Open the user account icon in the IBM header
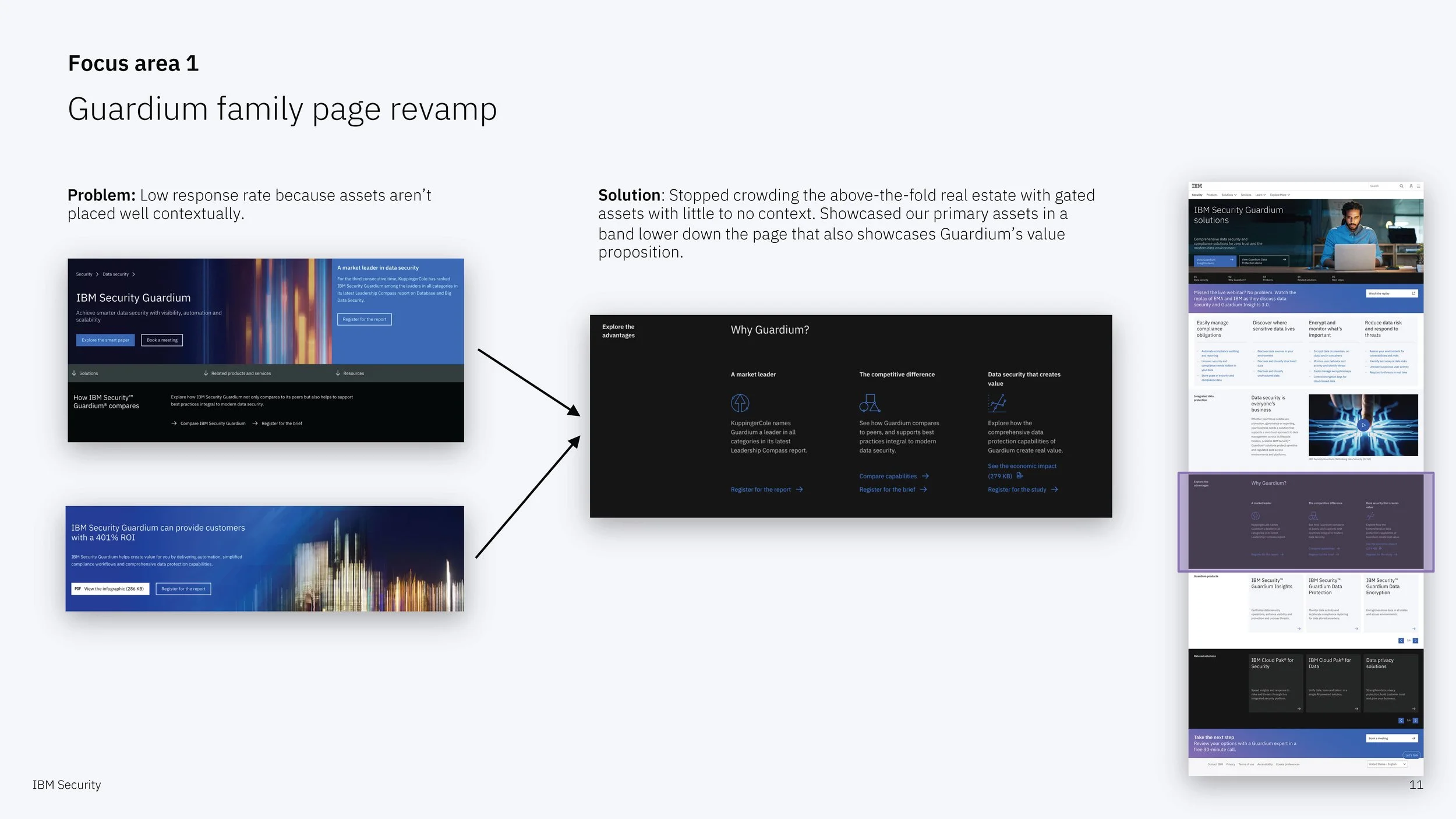 pyautogui.click(x=1411, y=186)
